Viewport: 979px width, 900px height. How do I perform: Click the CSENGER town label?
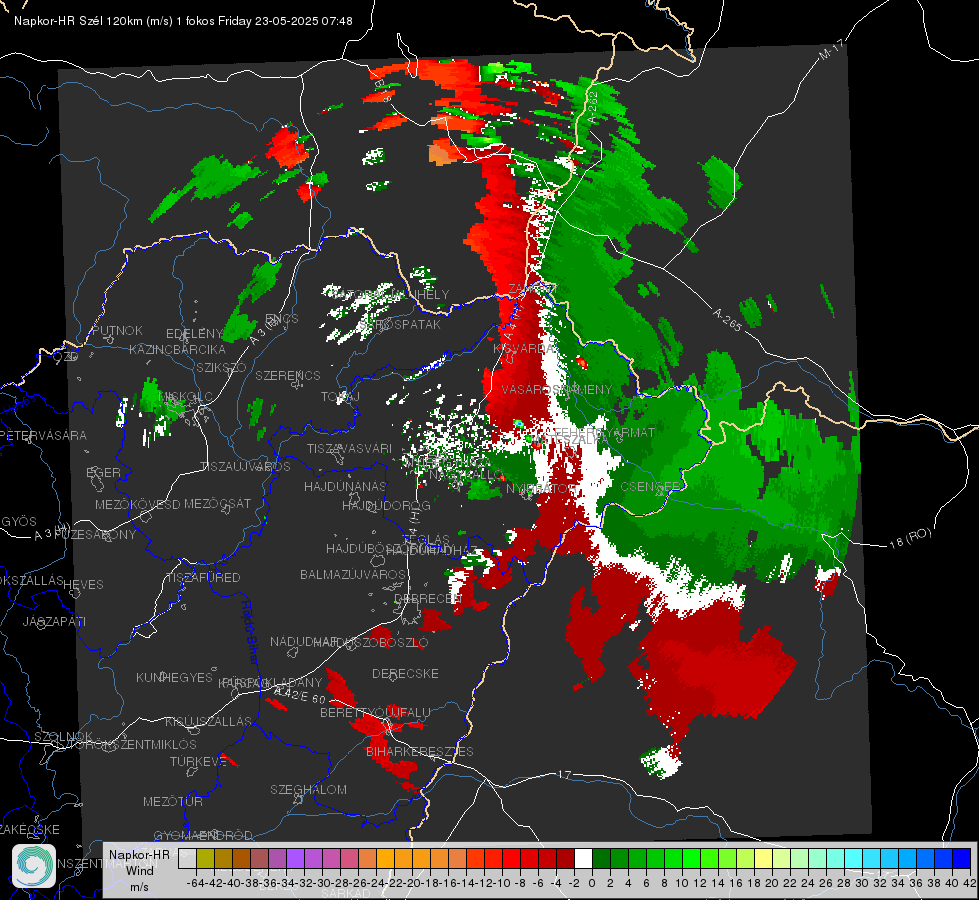[x=650, y=486]
